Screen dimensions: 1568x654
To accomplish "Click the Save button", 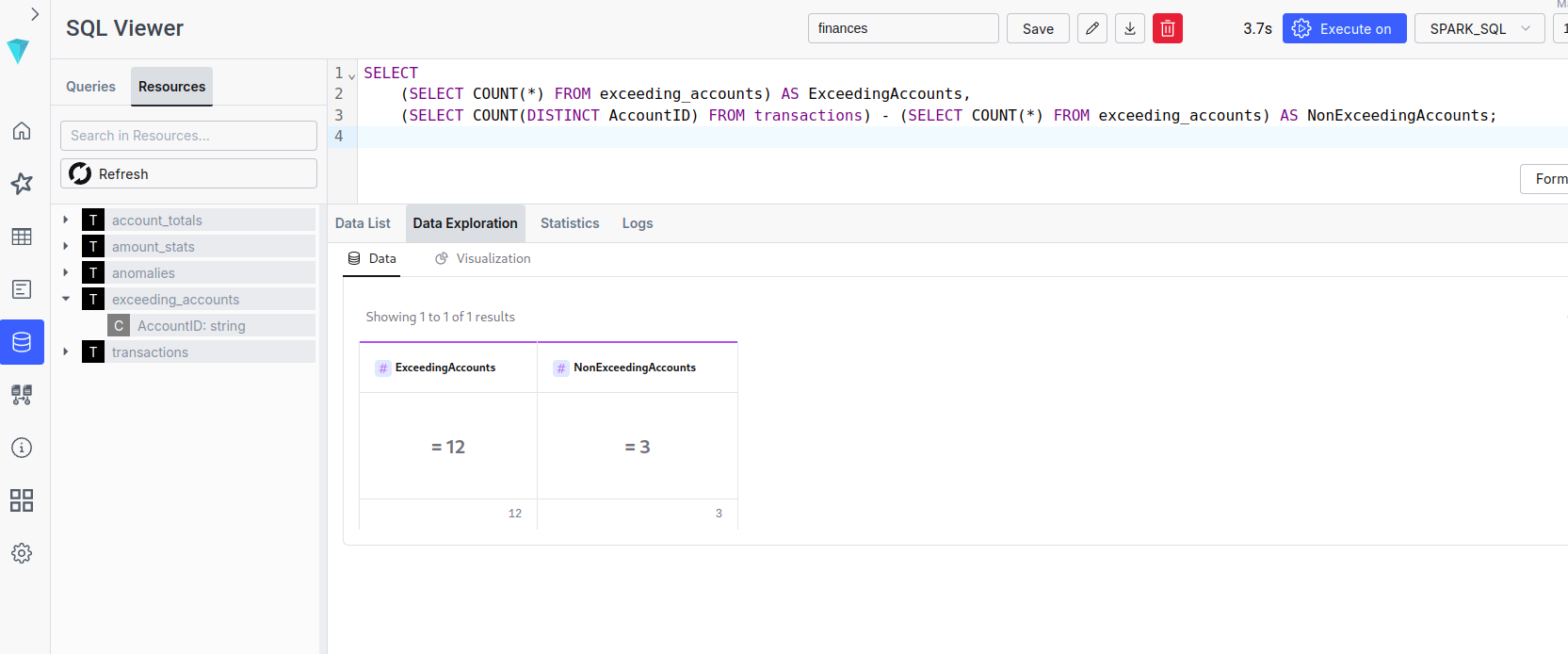I will coord(1038,28).
